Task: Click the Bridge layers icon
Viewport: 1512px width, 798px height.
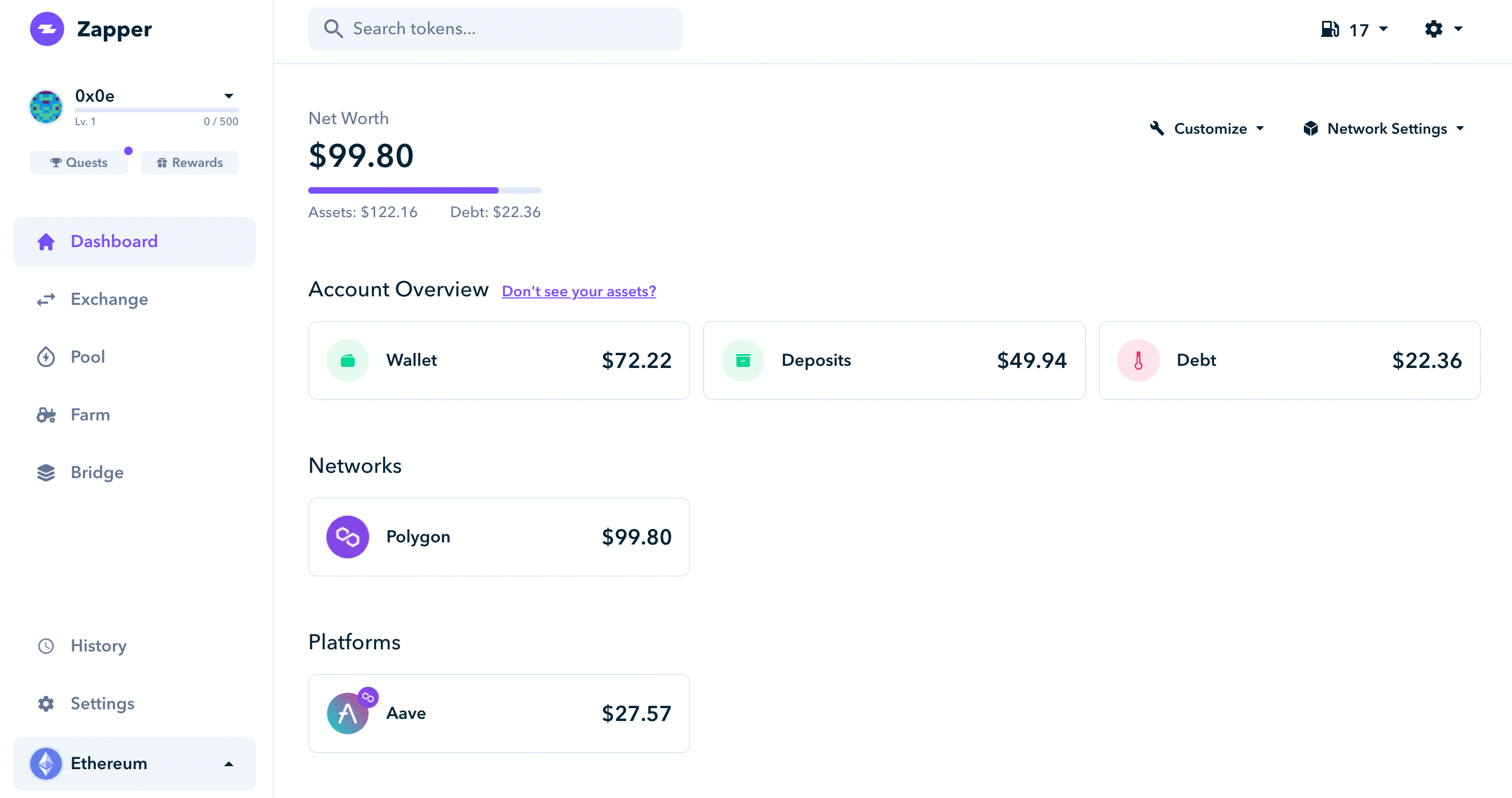Action: click(x=46, y=472)
